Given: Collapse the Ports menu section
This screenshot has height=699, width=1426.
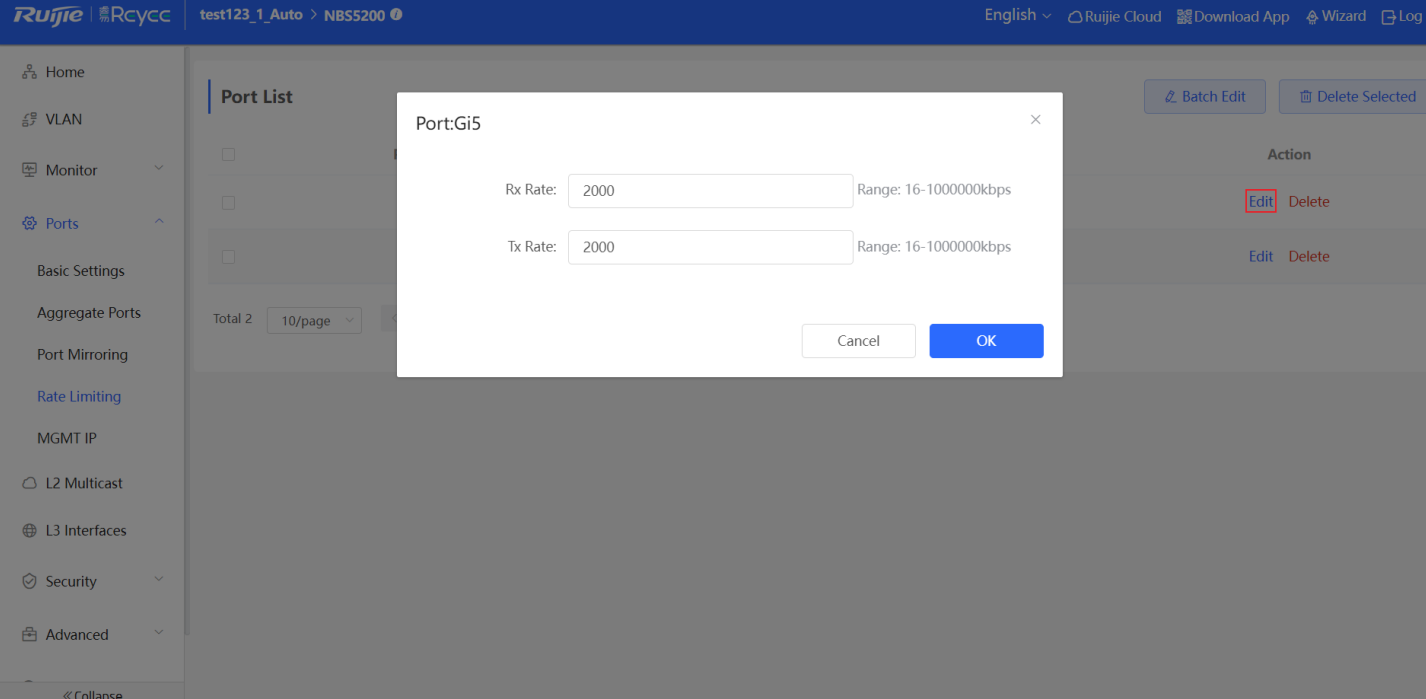Looking at the screenshot, I should coord(159,223).
